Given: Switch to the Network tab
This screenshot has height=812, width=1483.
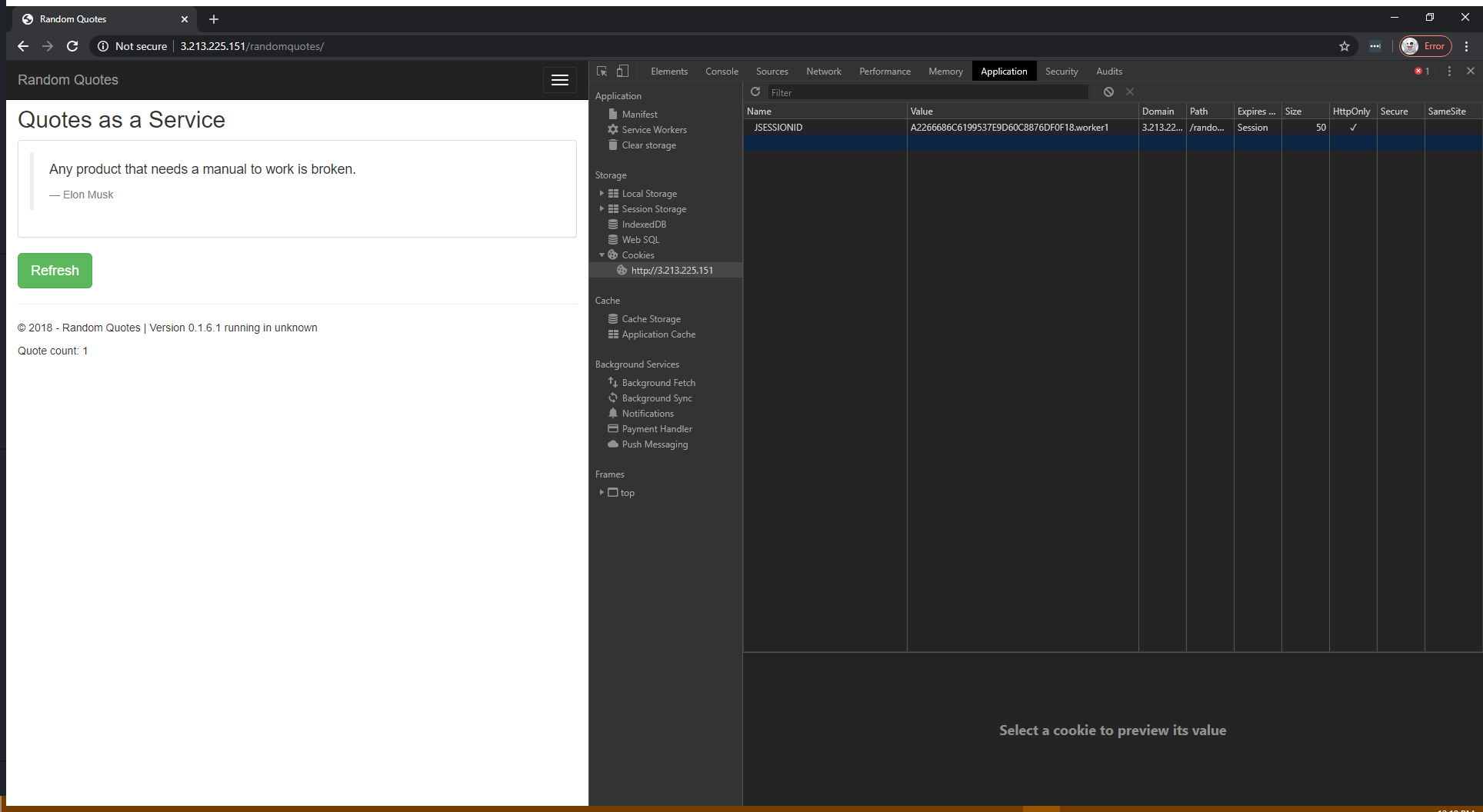Looking at the screenshot, I should tap(823, 71).
